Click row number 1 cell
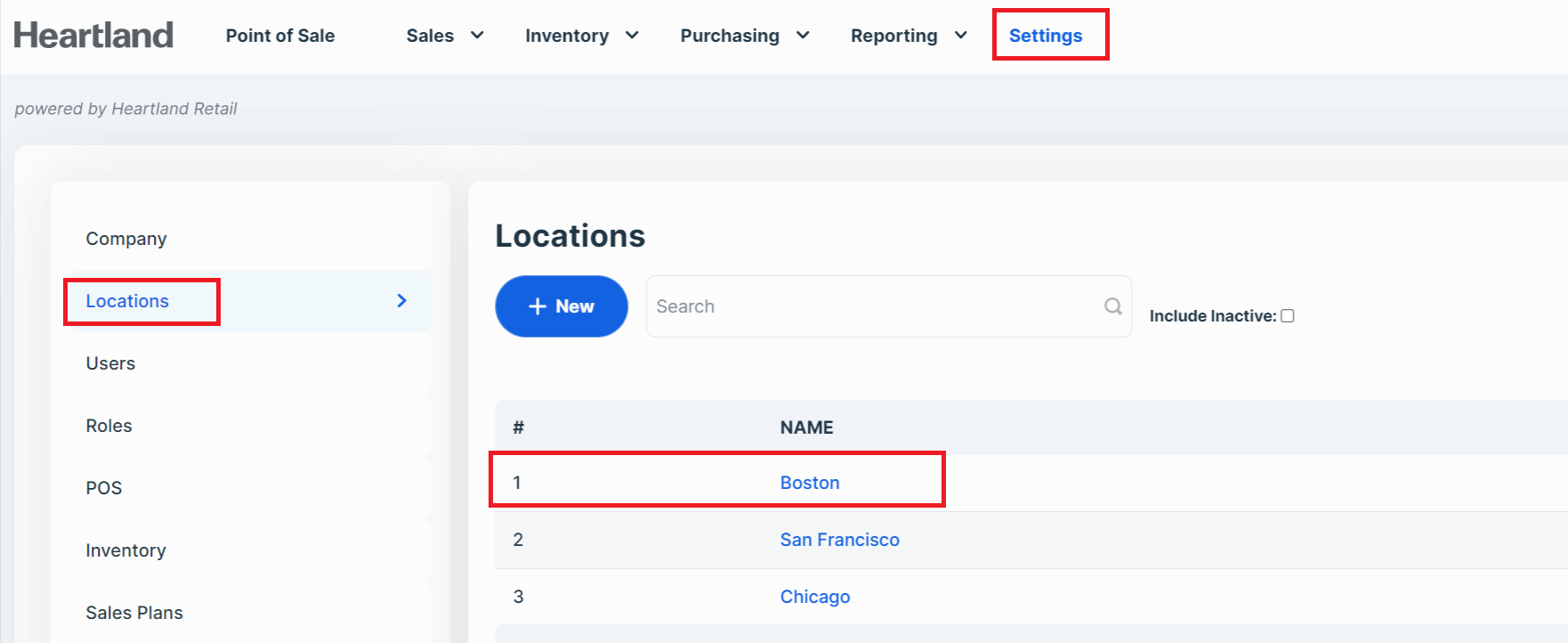 click(x=517, y=483)
